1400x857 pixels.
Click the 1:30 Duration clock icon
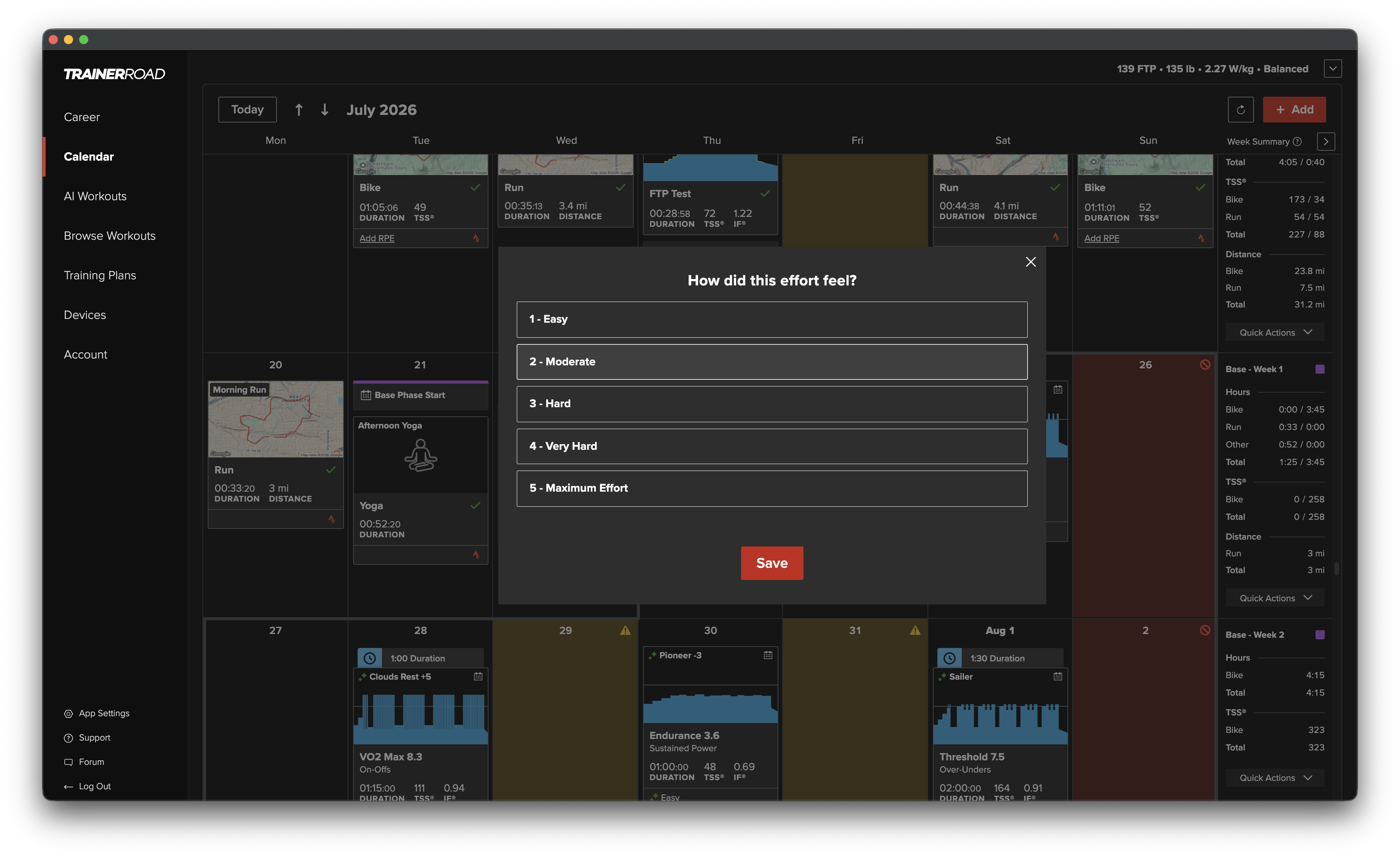tap(949, 658)
